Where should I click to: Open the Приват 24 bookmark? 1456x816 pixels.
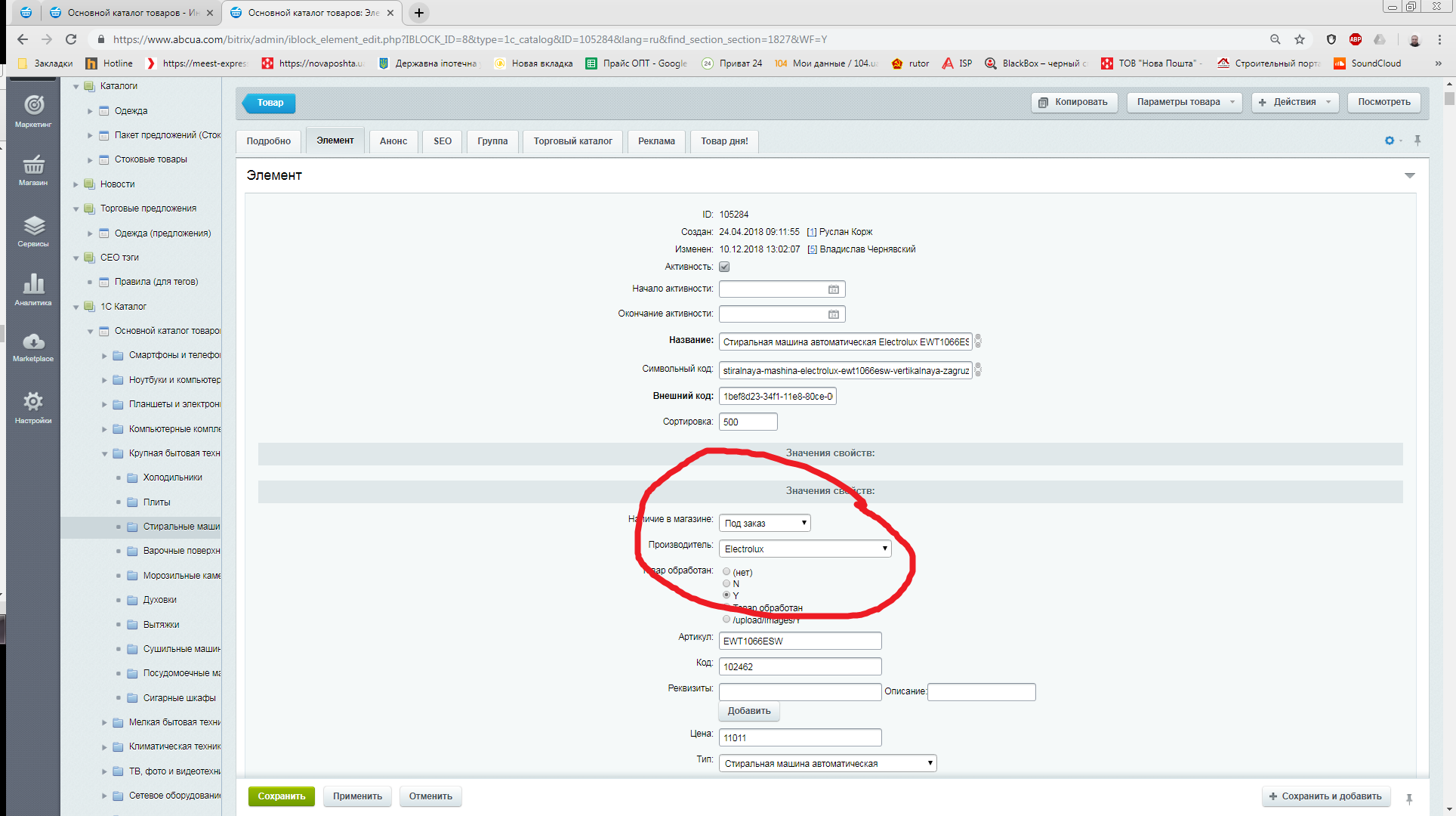732,63
